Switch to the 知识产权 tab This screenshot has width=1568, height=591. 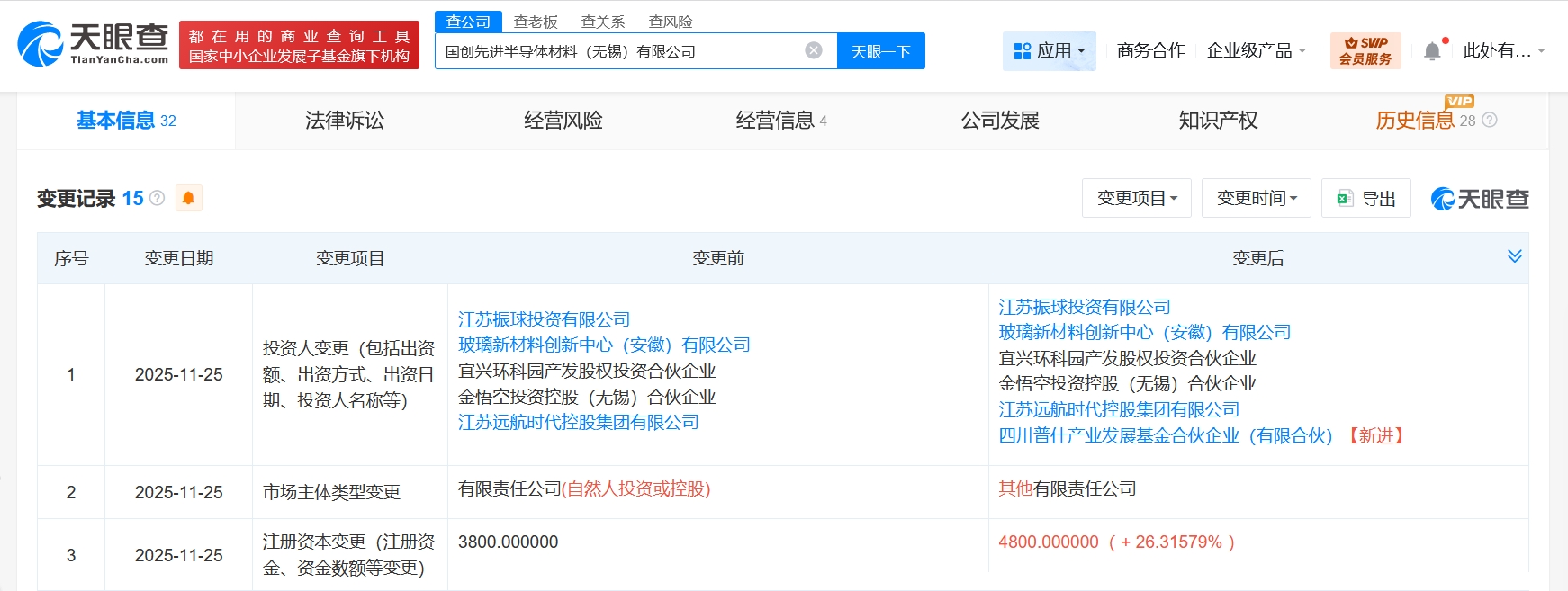click(x=1218, y=121)
